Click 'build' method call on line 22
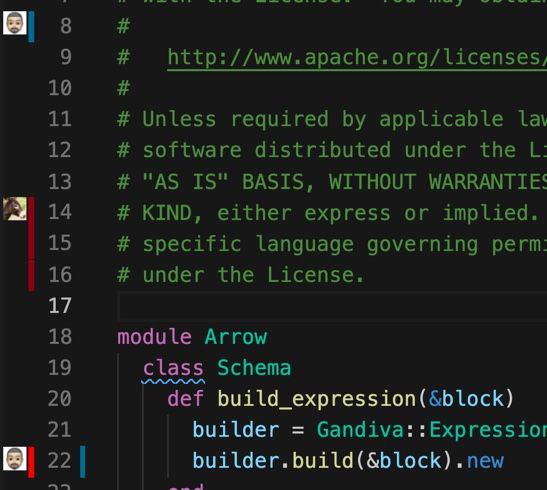This screenshot has width=547, height=490. pos(323,461)
